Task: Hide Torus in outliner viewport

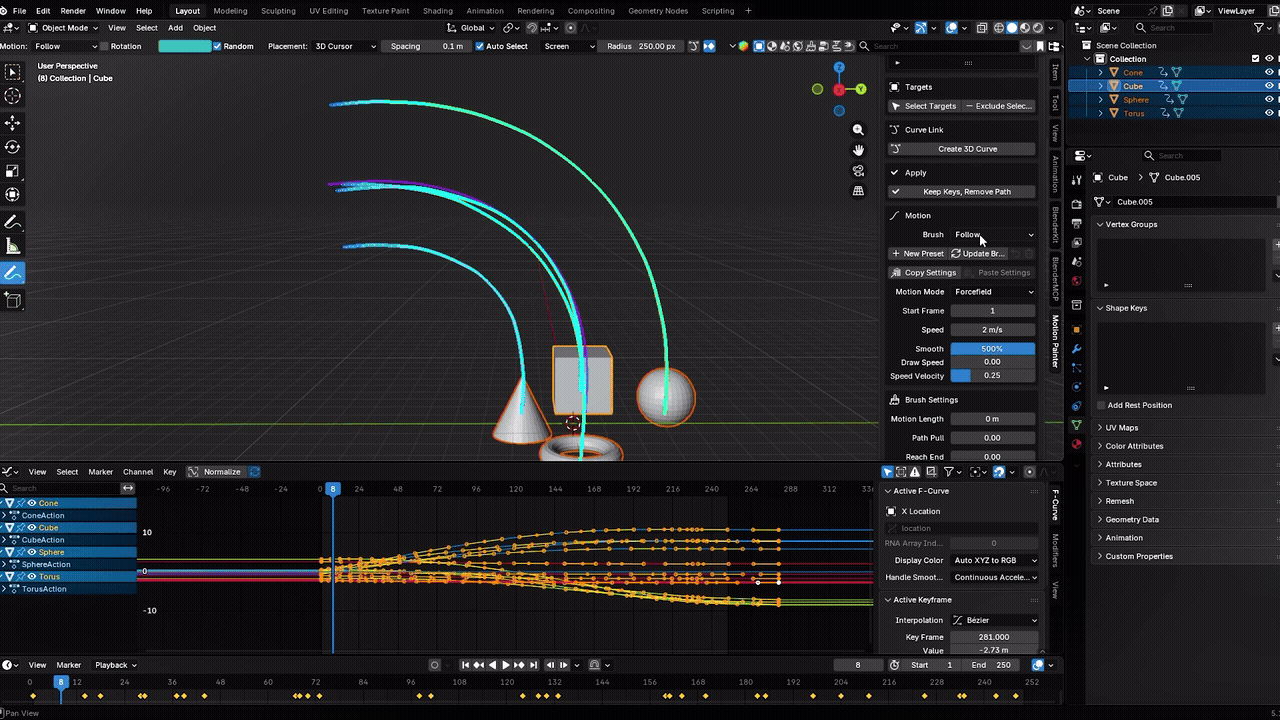Action: (x=1270, y=113)
